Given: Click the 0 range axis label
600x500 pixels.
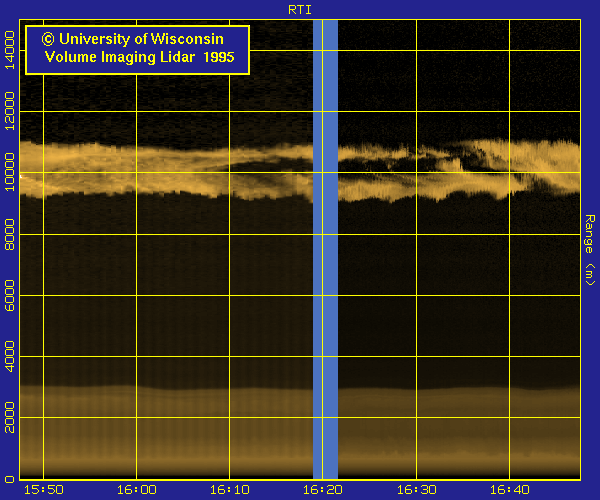Looking at the screenshot, I should (9, 479).
